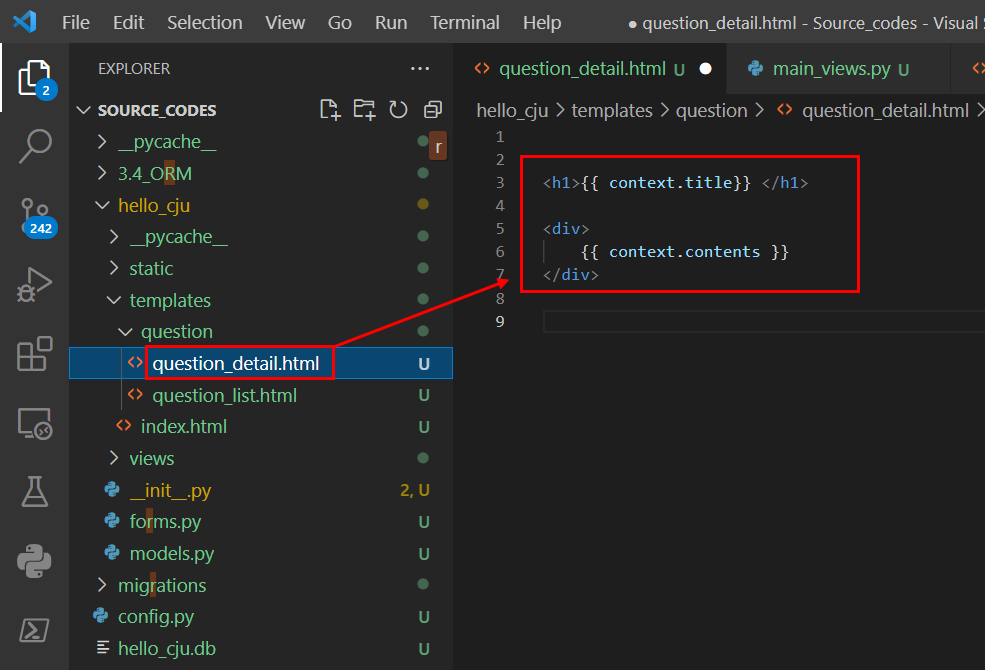Open the PowerShell terminal icon in activity bar
Image resolution: width=985 pixels, height=670 pixels.
(35, 630)
